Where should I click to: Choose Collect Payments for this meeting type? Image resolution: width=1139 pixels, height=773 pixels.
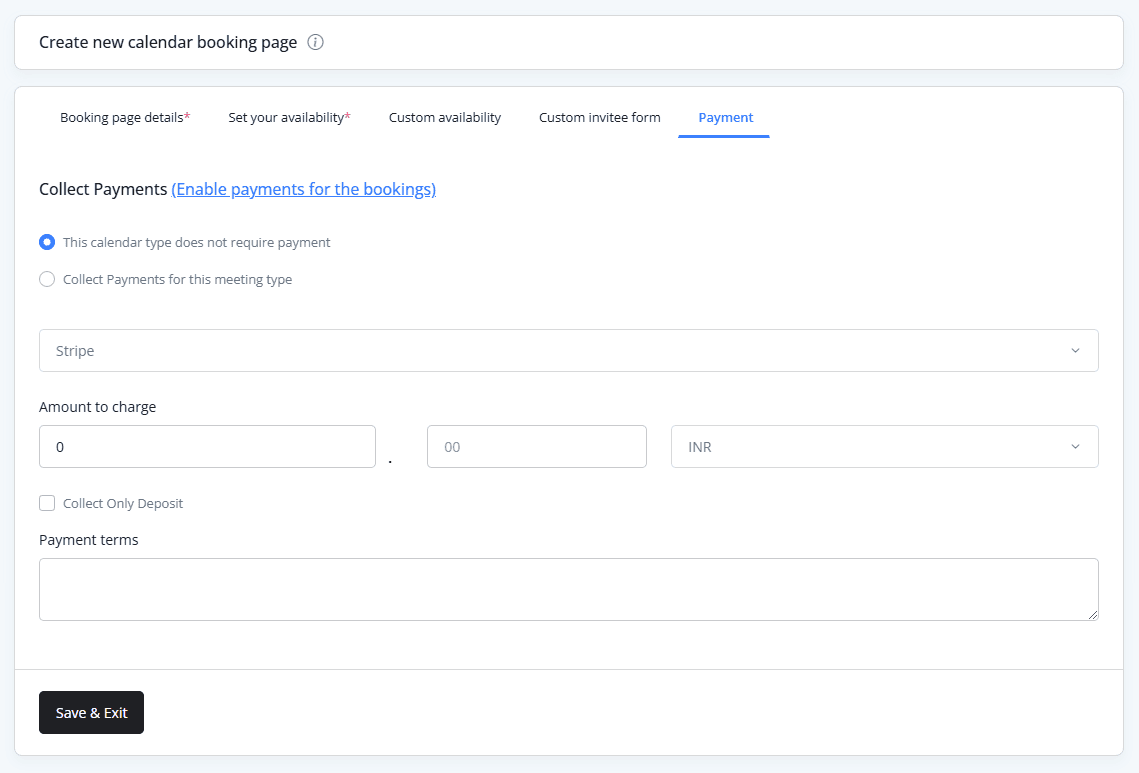click(x=47, y=279)
